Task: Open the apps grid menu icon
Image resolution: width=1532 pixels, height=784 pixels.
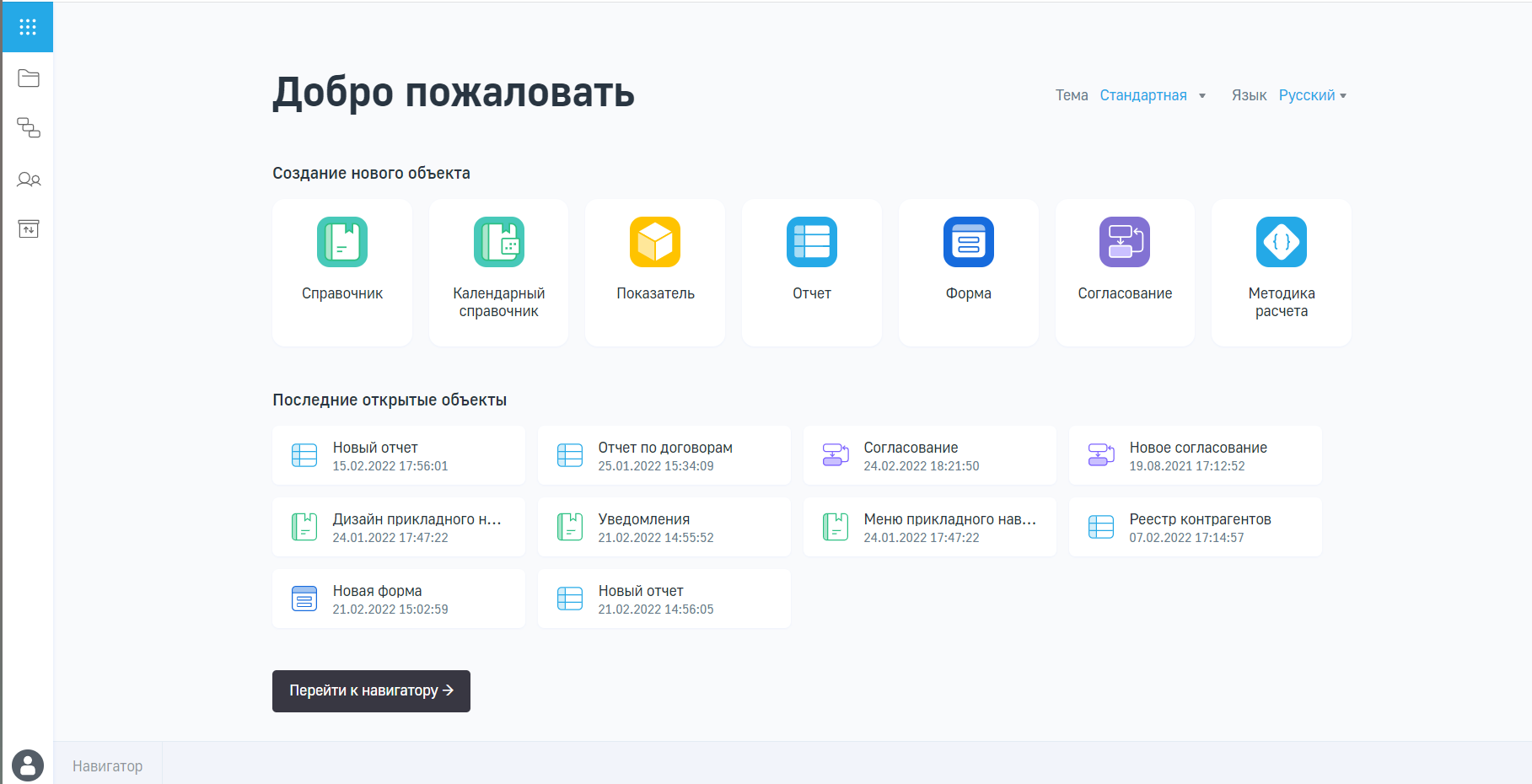Action: pyautogui.click(x=28, y=27)
